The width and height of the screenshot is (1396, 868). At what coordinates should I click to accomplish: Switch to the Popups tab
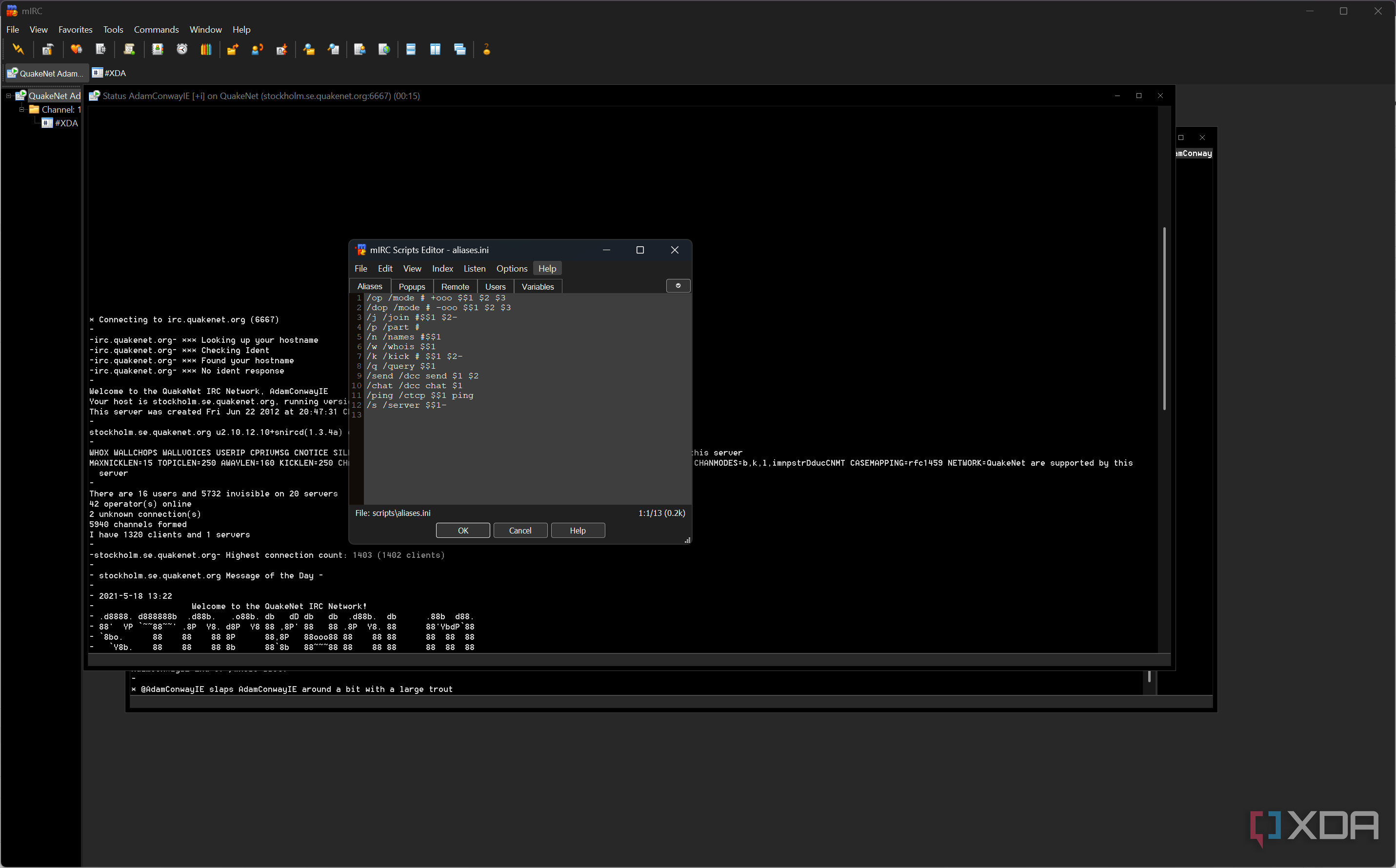(412, 286)
